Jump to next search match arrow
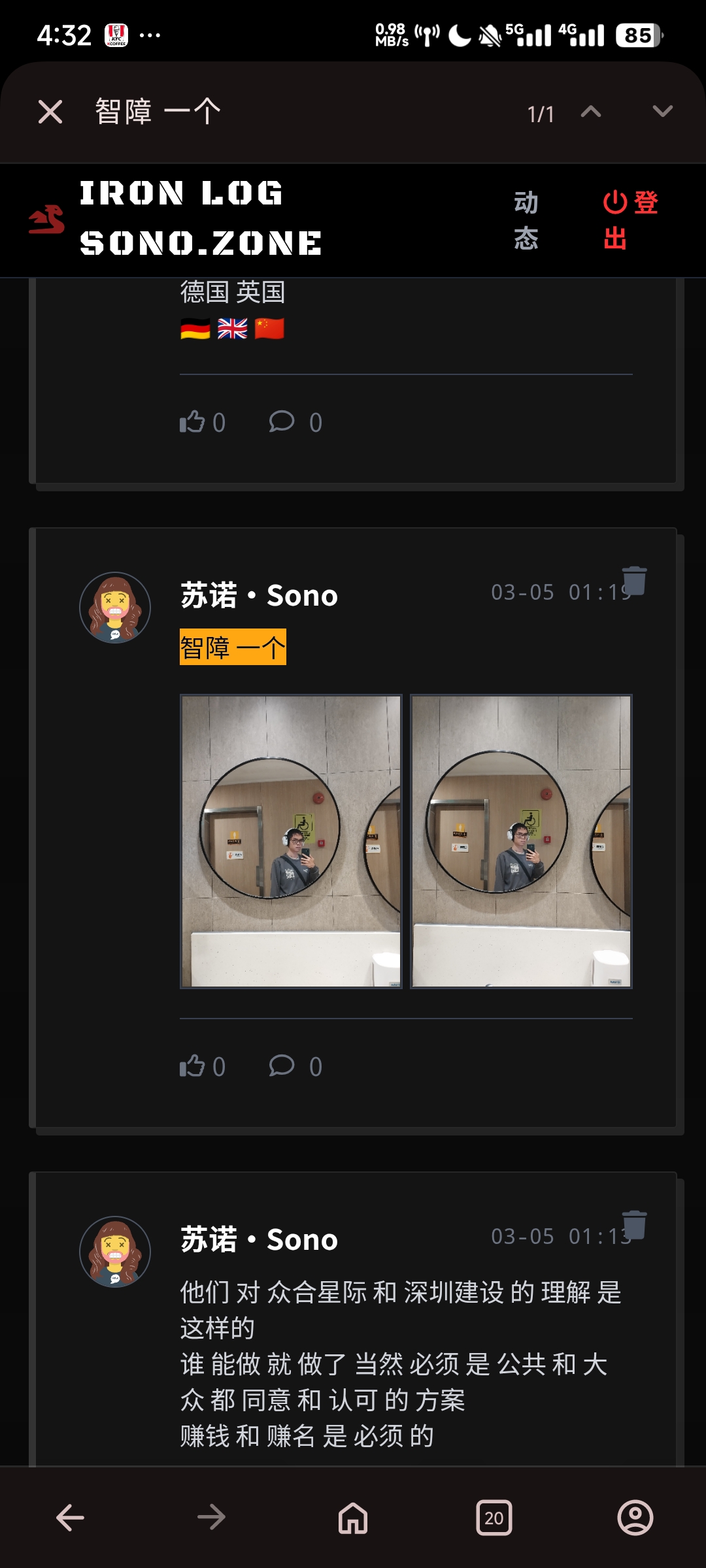 [x=663, y=112]
